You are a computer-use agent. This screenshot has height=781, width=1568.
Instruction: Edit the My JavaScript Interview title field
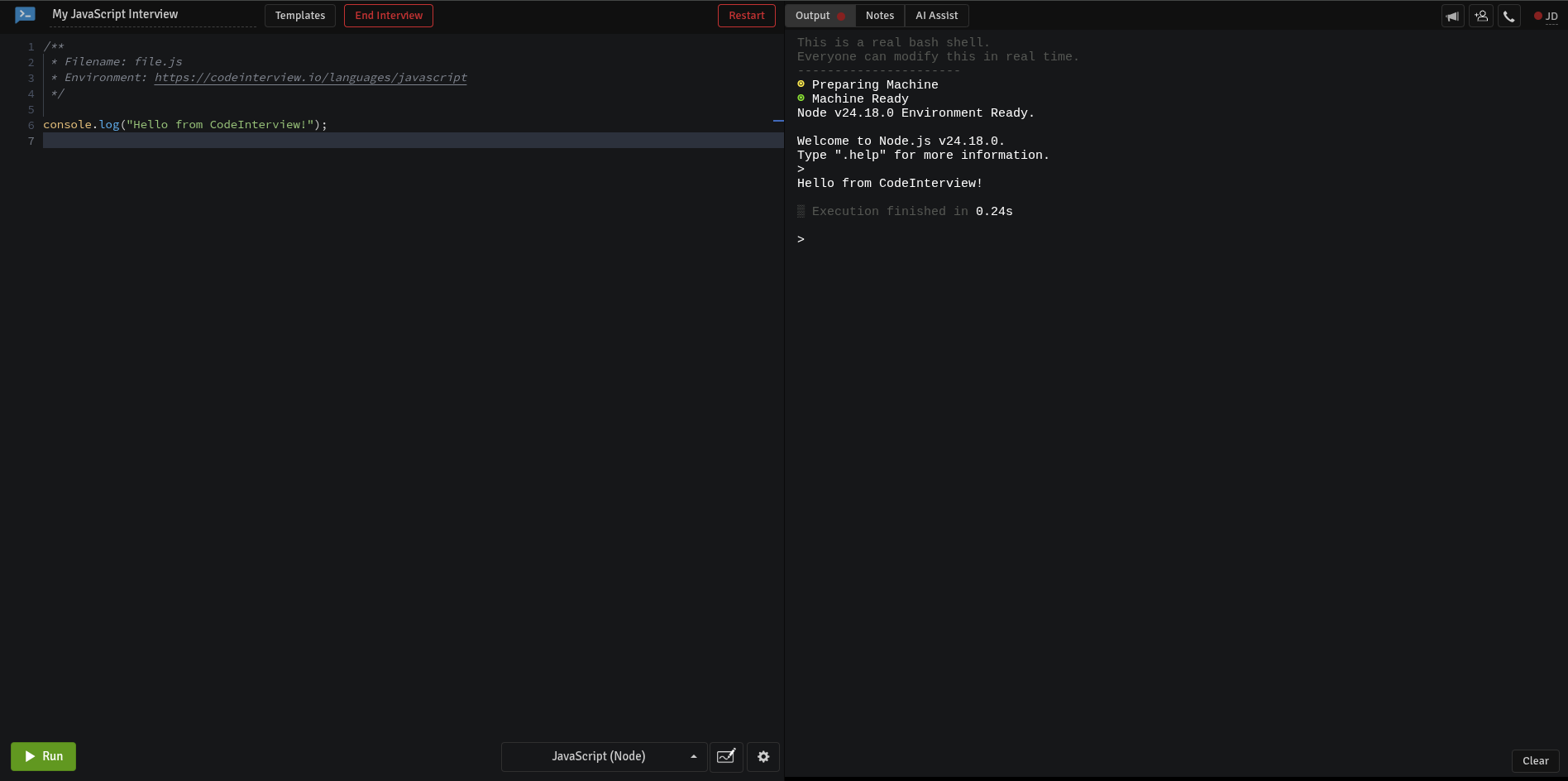(x=152, y=15)
